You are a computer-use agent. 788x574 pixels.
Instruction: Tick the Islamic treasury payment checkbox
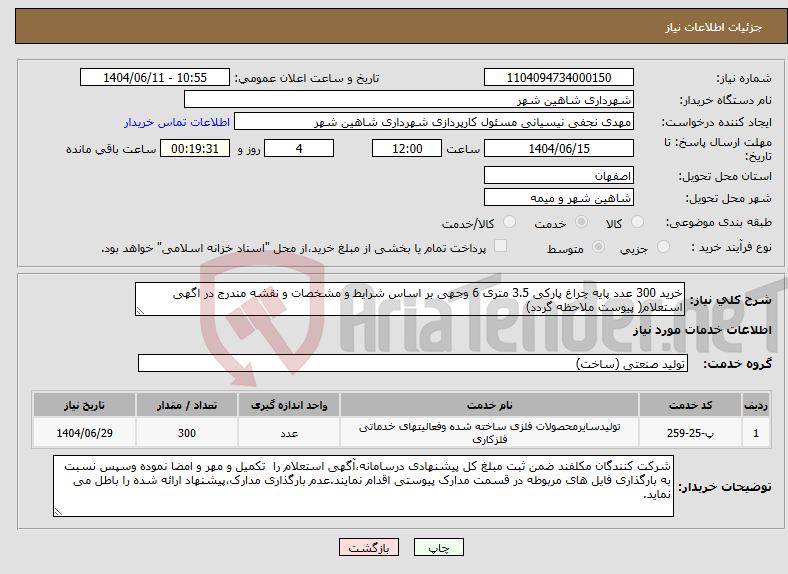[x=501, y=246]
